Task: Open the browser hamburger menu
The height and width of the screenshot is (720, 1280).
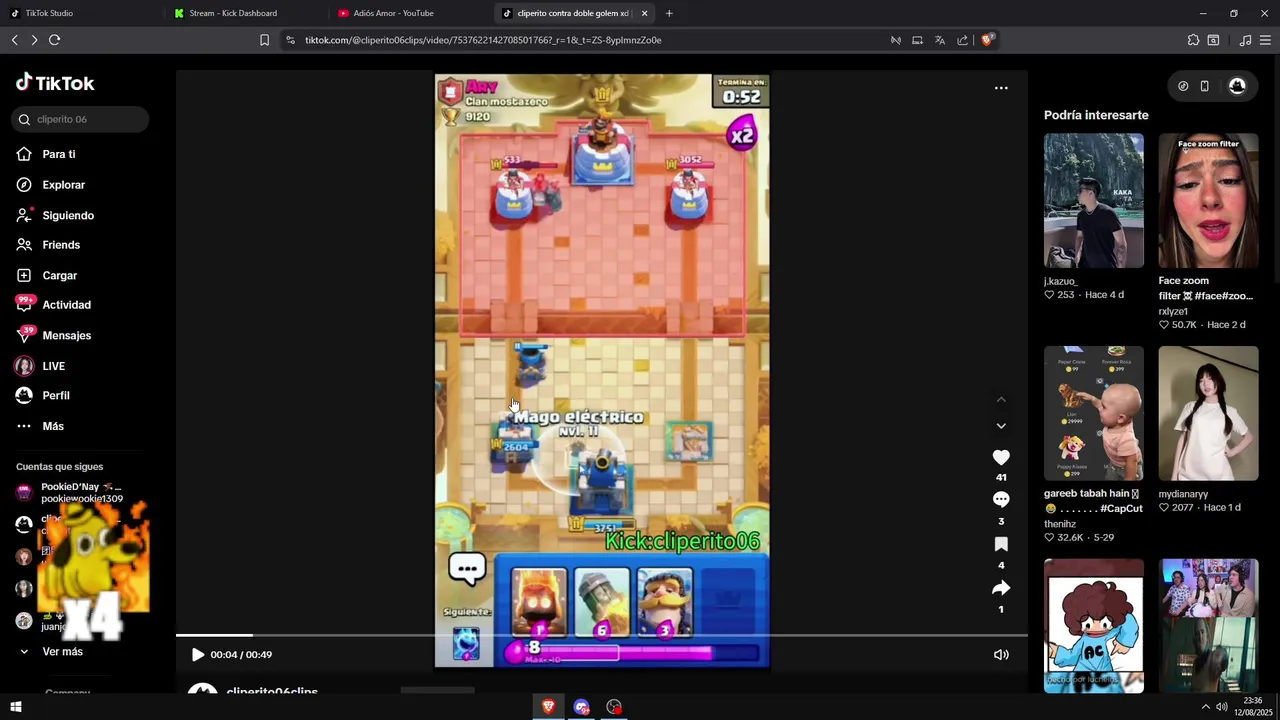Action: pyautogui.click(x=1265, y=40)
